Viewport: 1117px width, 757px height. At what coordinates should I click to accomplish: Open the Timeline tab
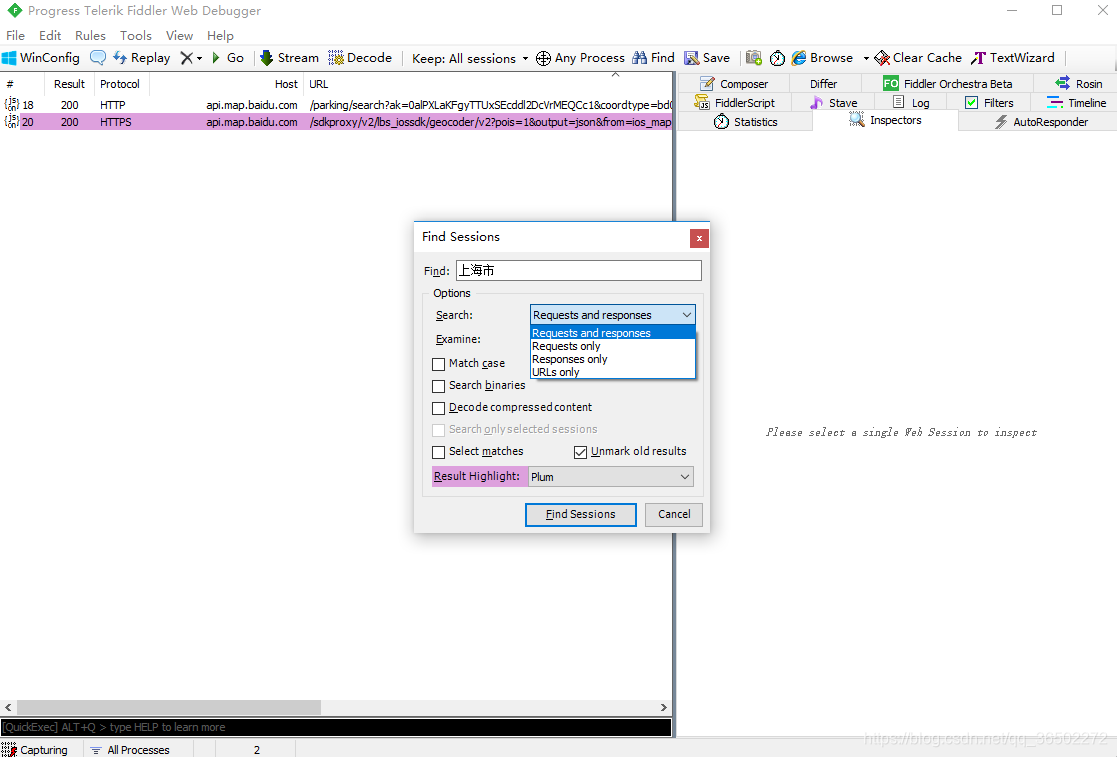coord(1076,103)
